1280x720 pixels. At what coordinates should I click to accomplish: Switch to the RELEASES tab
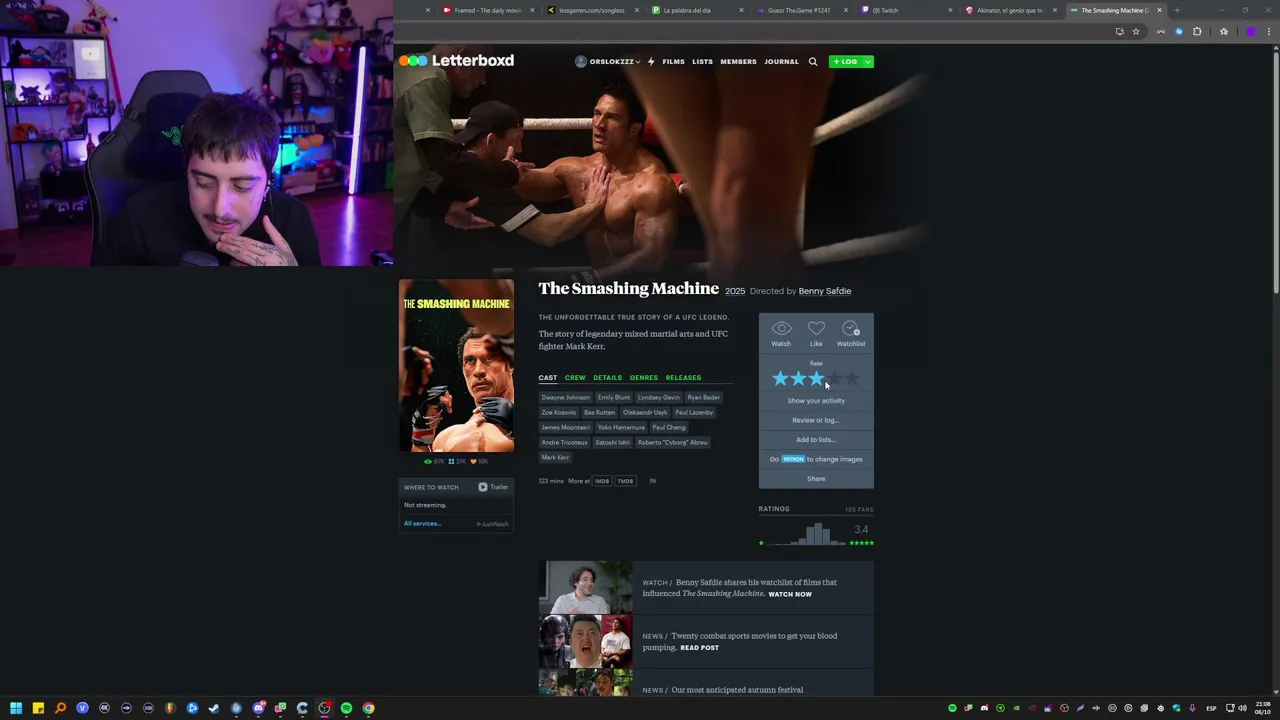(683, 378)
